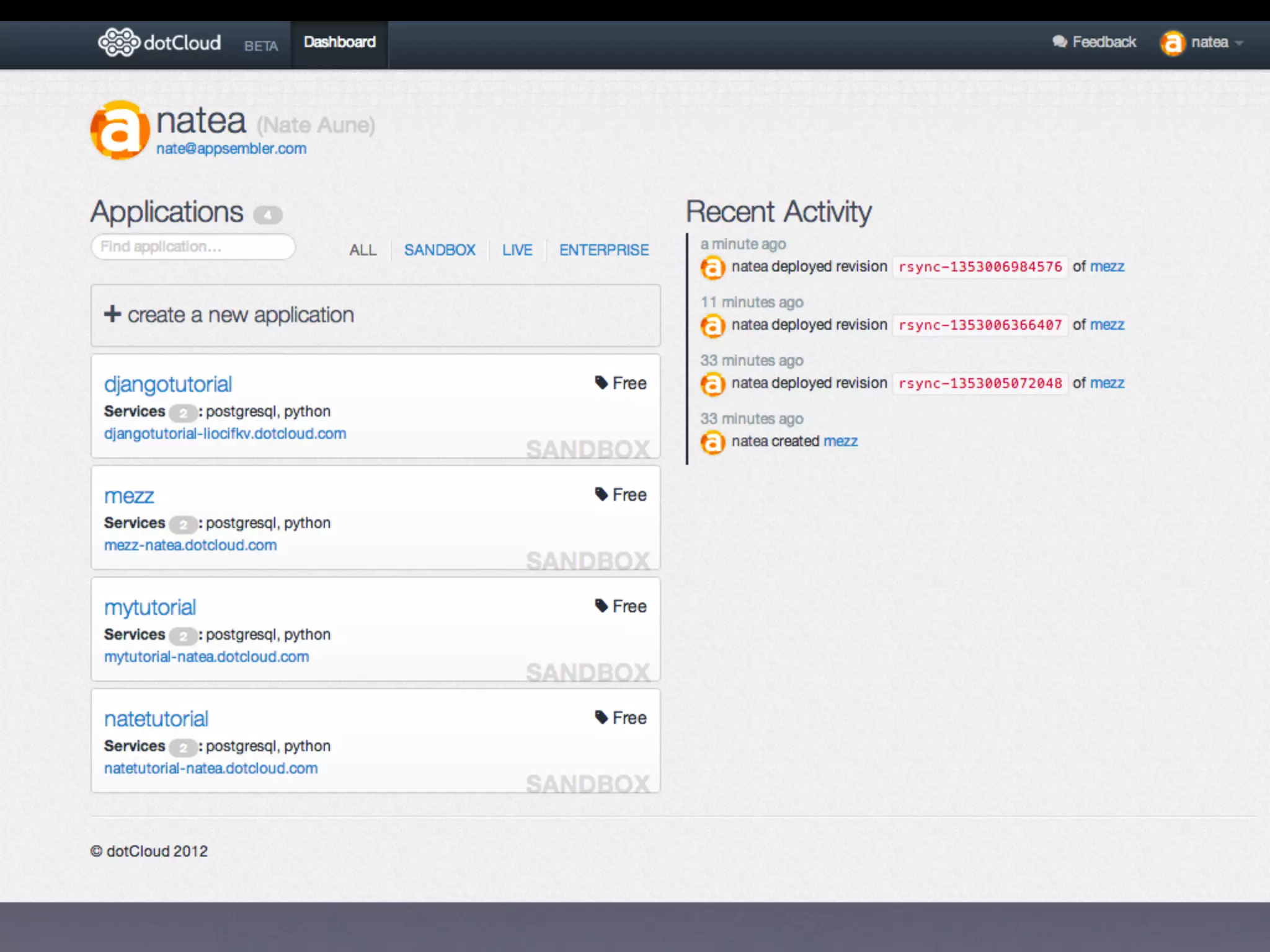Click natea avatar icon in top bar
The width and height of the screenshot is (1270, 952).
coord(1172,43)
